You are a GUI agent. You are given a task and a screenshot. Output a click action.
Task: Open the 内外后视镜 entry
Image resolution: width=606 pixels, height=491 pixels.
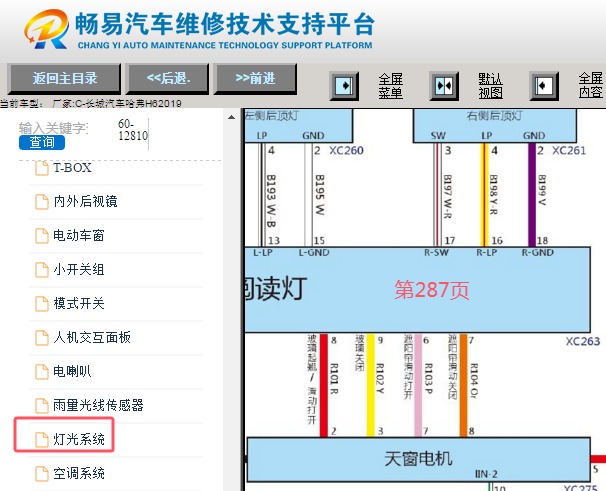pos(85,201)
